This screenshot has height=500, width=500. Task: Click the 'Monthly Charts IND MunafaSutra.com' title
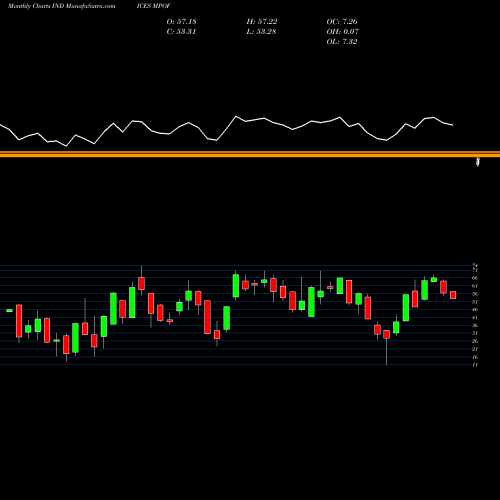[62, 6]
